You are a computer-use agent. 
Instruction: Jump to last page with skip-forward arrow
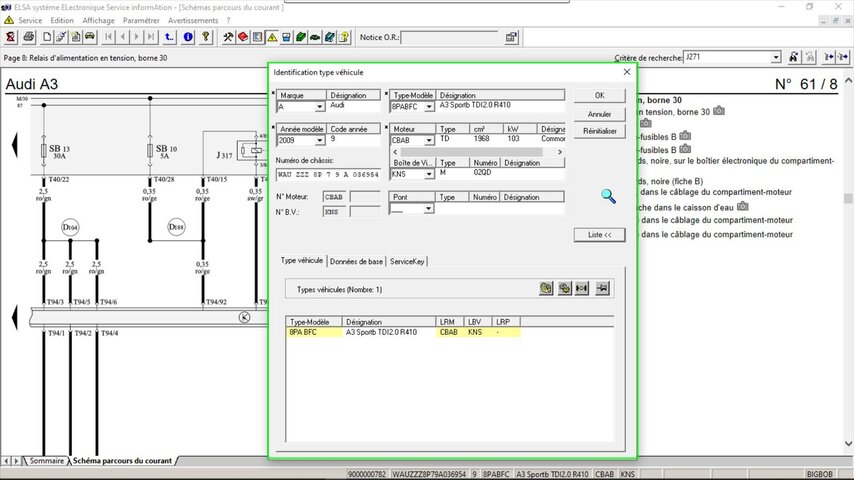tap(151, 37)
